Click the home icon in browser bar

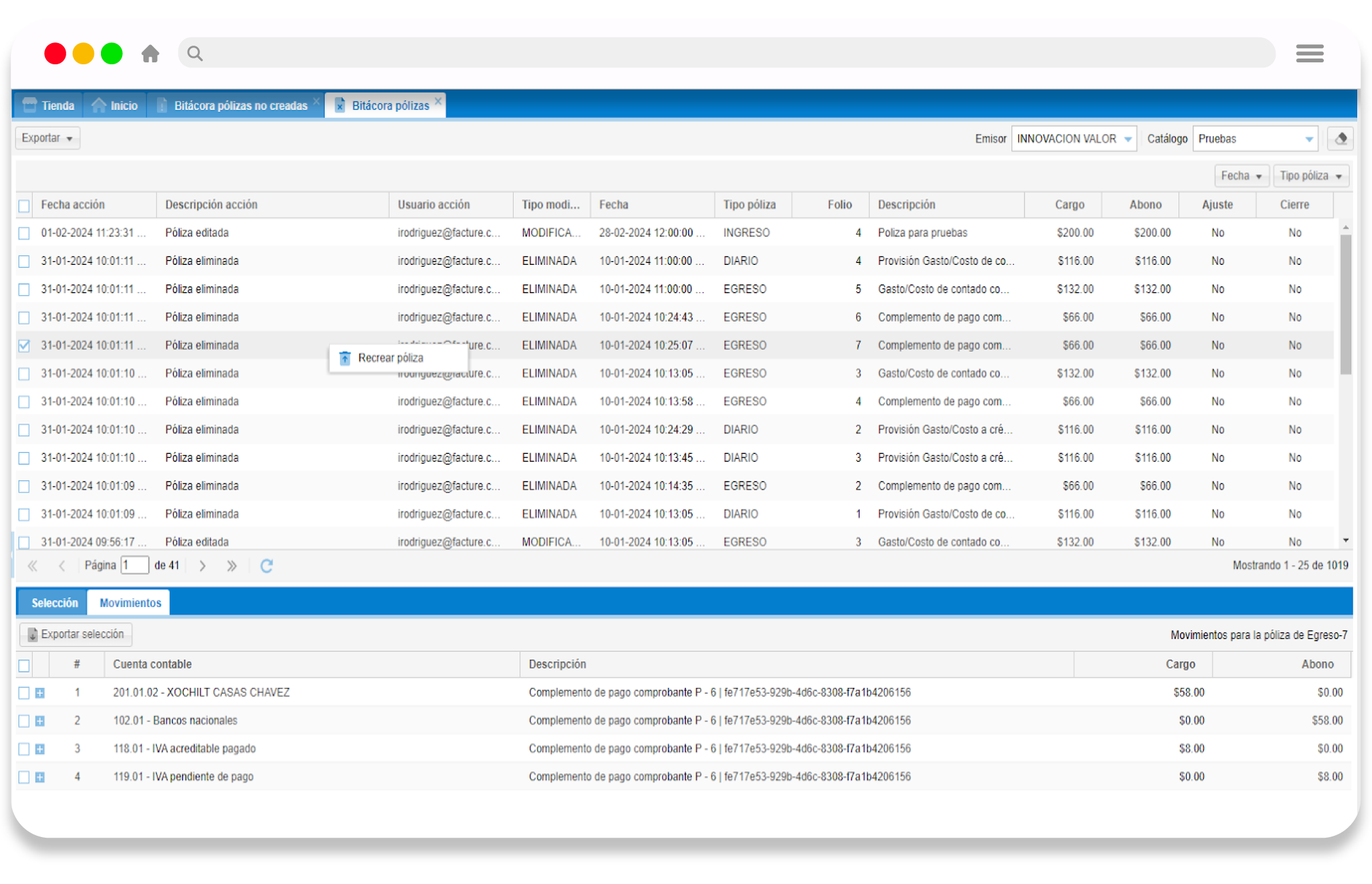[x=150, y=53]
